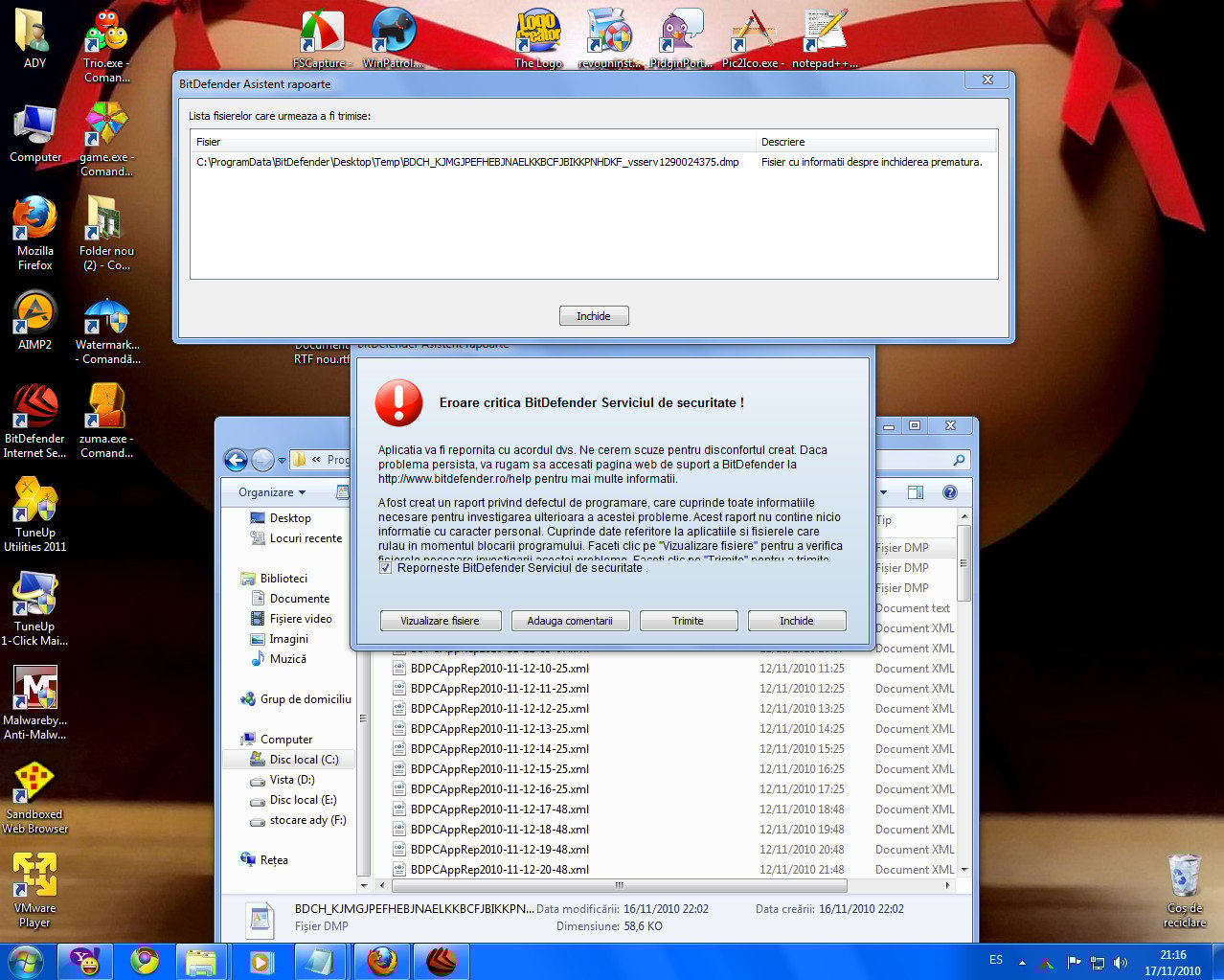Viewport: 1224px width, 980px height.
Task: Open the Trio.exe desktop shortcut
Action: point(106,45)
